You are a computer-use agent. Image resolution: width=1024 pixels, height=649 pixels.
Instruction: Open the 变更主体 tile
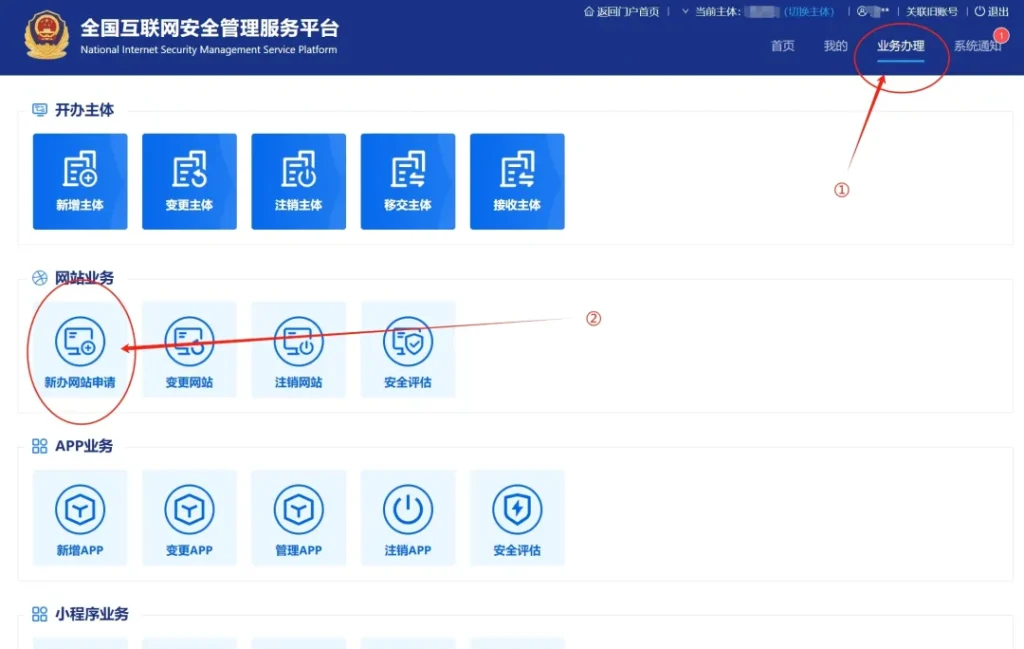point(189,182)
